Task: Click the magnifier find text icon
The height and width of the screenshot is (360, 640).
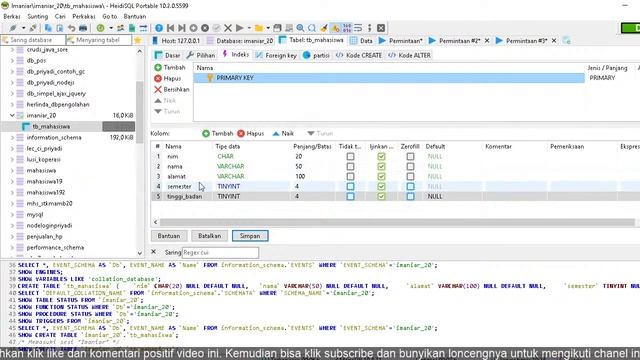Action: (300, 28)
